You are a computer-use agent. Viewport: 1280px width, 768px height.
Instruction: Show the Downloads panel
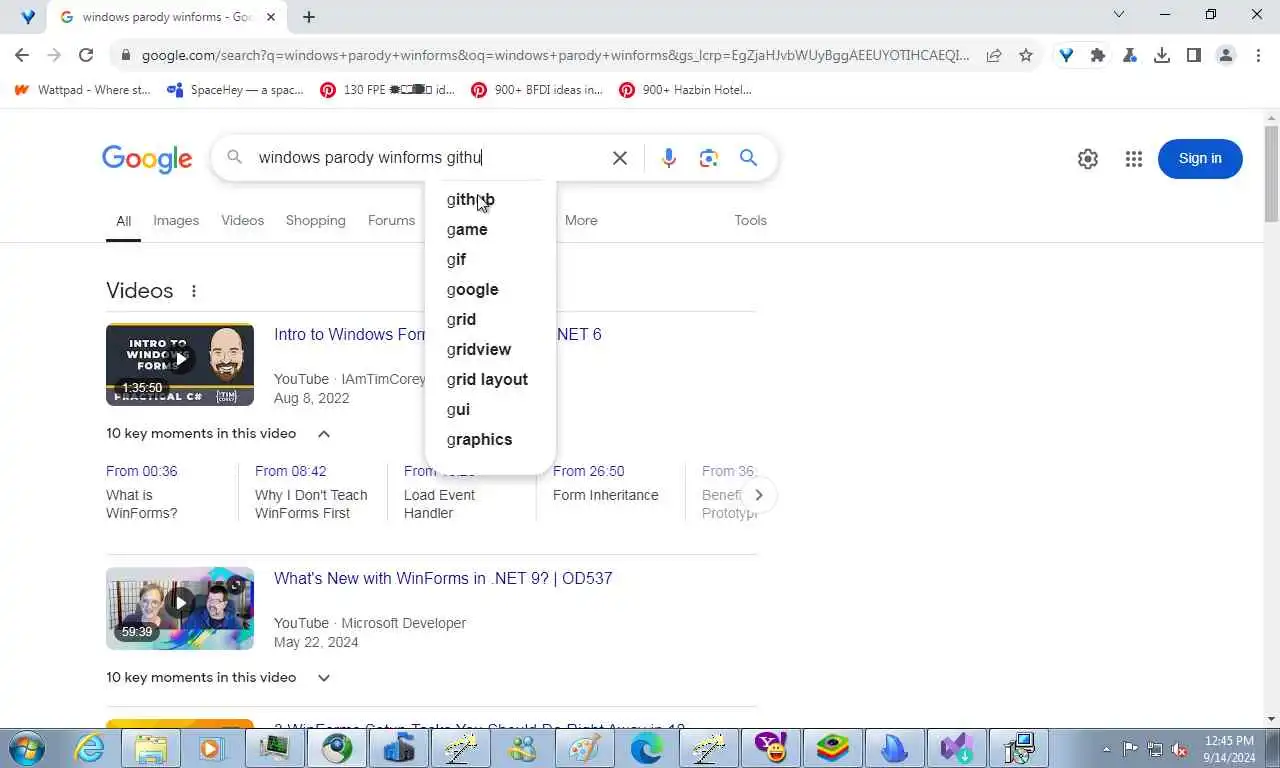(x=1162, y=55)
